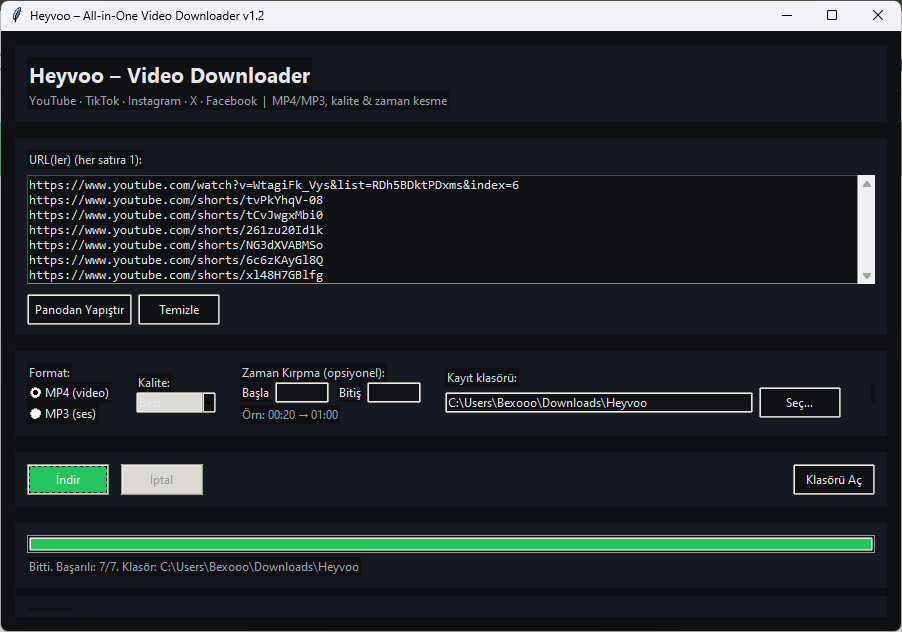Click the shorts/261zu20Id1k URL line
The width and height of the screenshot is (902, 632).
[x=176, y=230]
